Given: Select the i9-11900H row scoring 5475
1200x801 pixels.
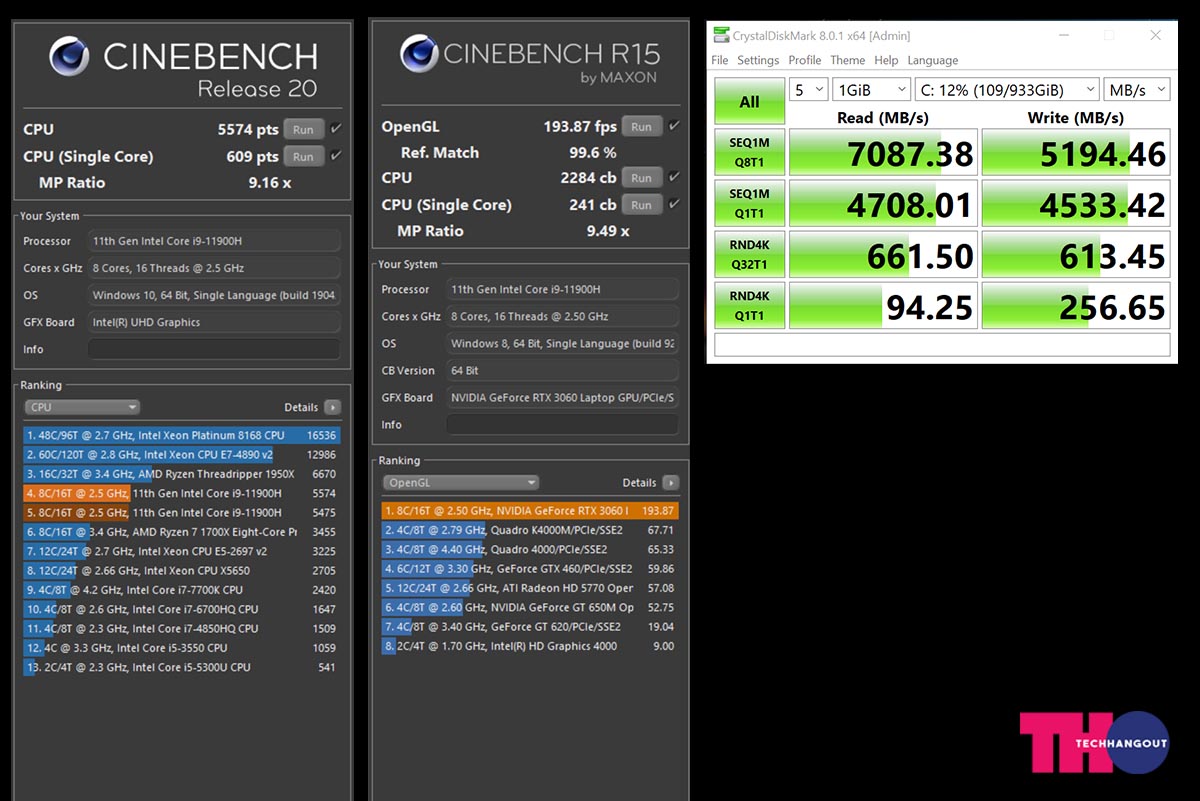Looking at the screenshot, I should [x=181, y=512].
